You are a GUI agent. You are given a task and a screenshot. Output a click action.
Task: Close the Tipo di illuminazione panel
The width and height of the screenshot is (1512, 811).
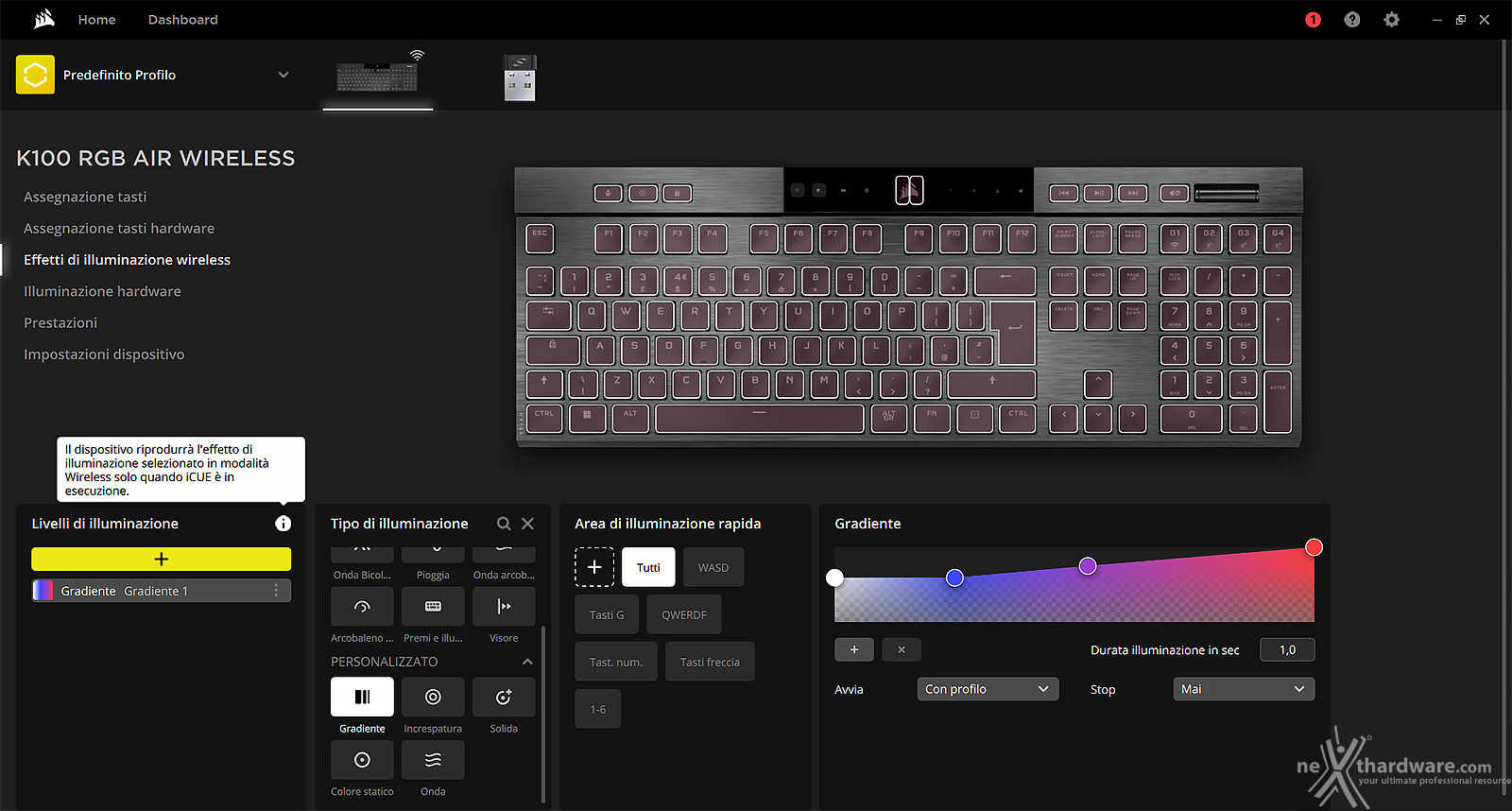click(527, 524)
